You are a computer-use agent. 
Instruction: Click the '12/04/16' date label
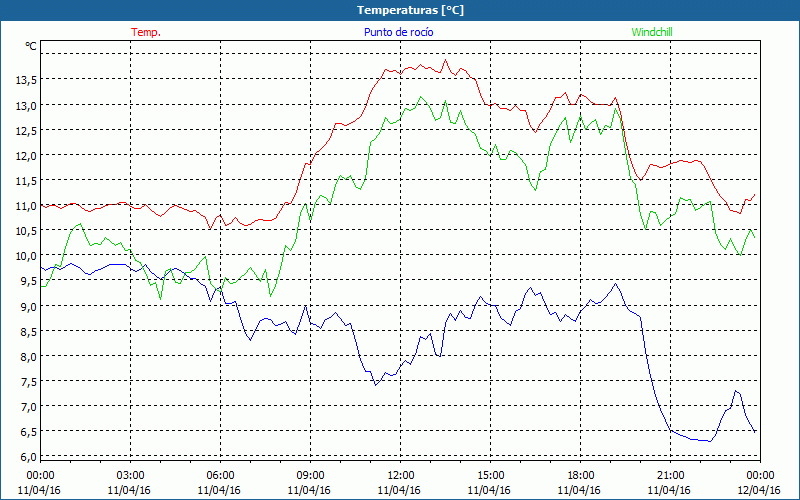[x=760, y=490]
